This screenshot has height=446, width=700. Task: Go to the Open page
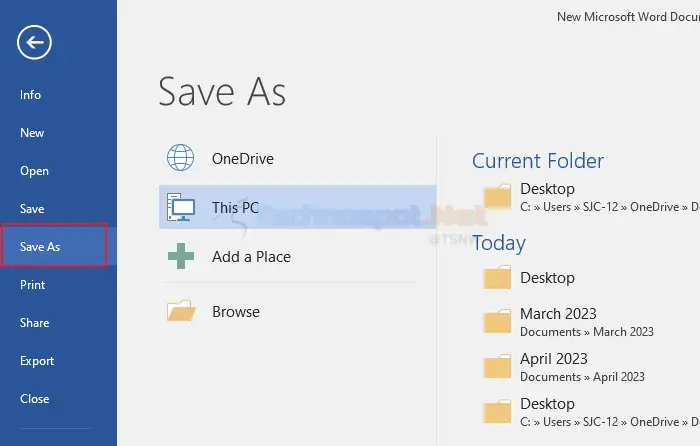[x=34, y=171]
